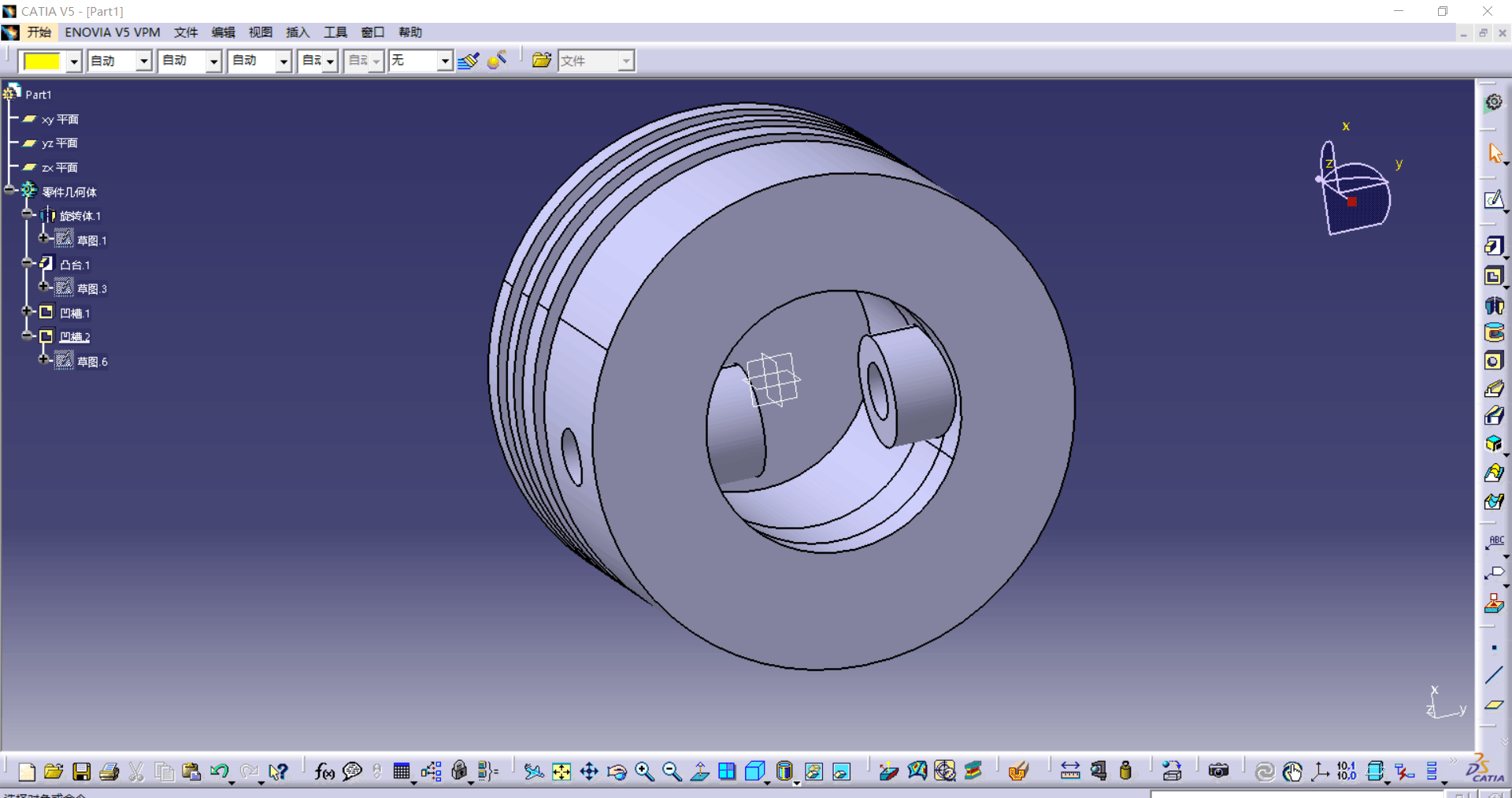Click the Print icon
The image size is (1512, 798).
109,771
